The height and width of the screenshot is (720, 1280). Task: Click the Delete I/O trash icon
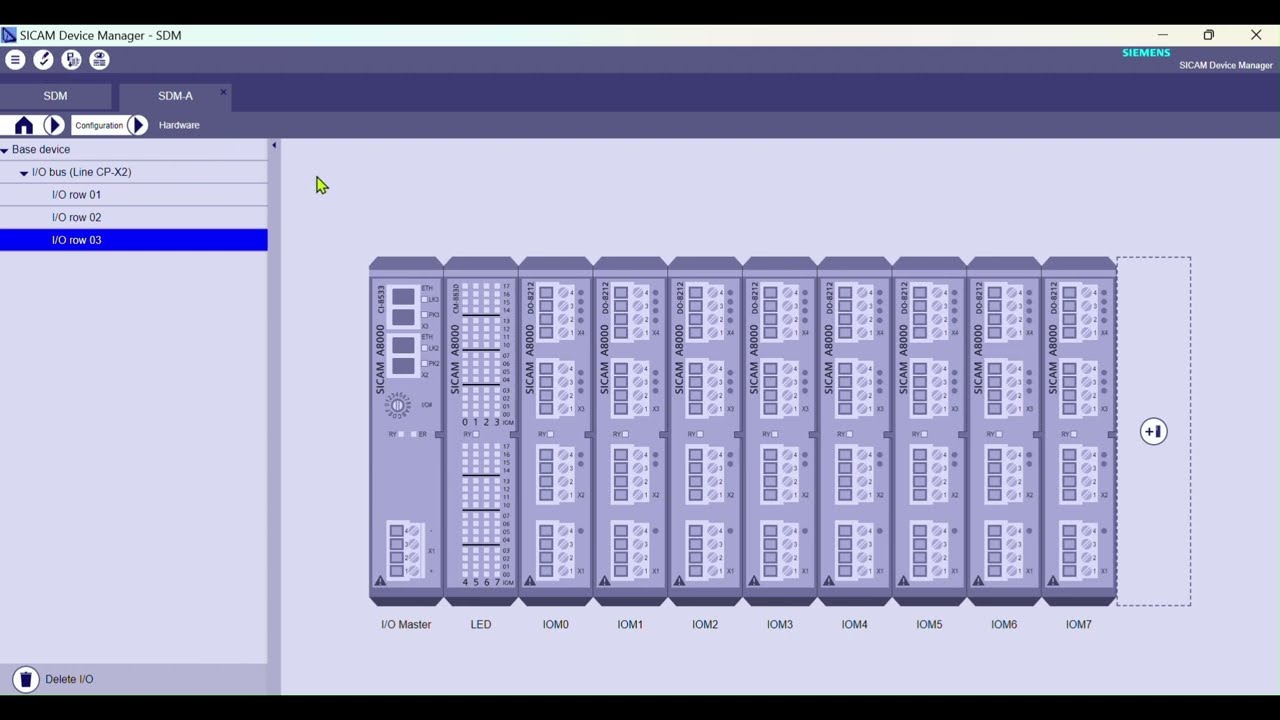click(x=26, y=679)
